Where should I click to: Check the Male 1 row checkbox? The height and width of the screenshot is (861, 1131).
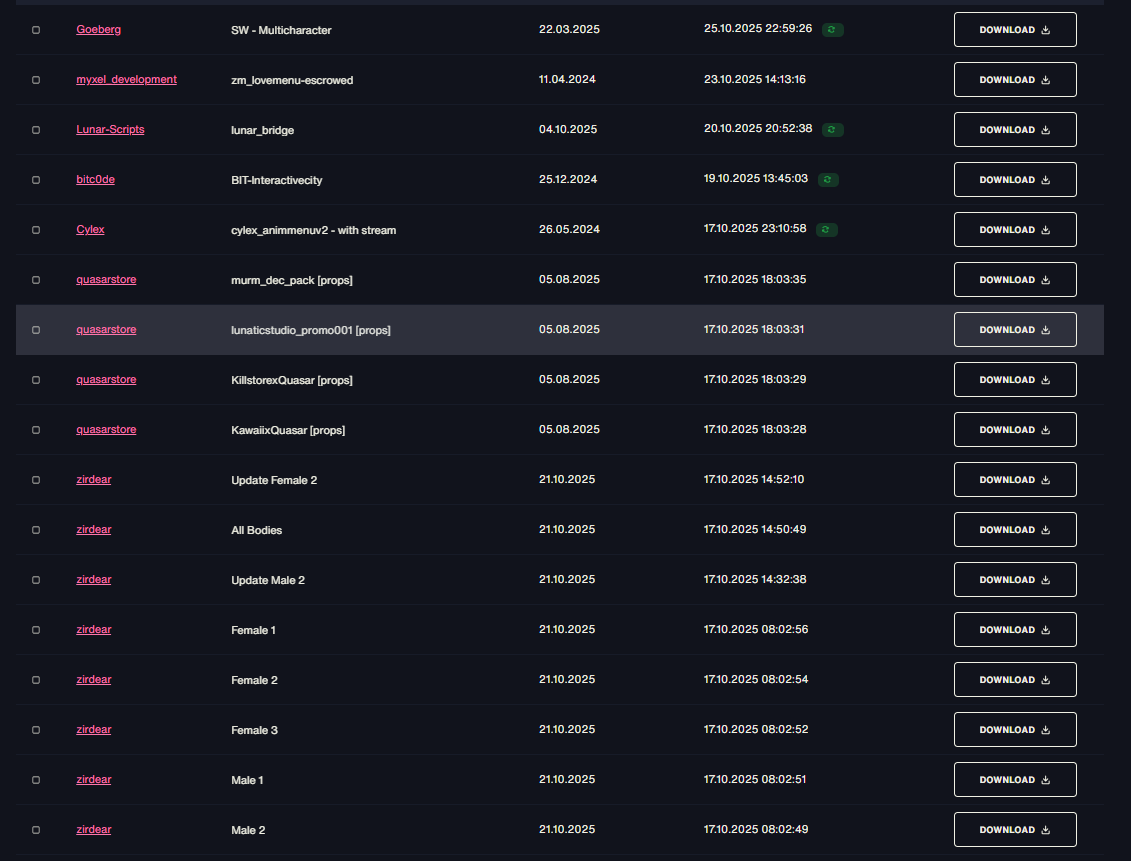[36, 780]
